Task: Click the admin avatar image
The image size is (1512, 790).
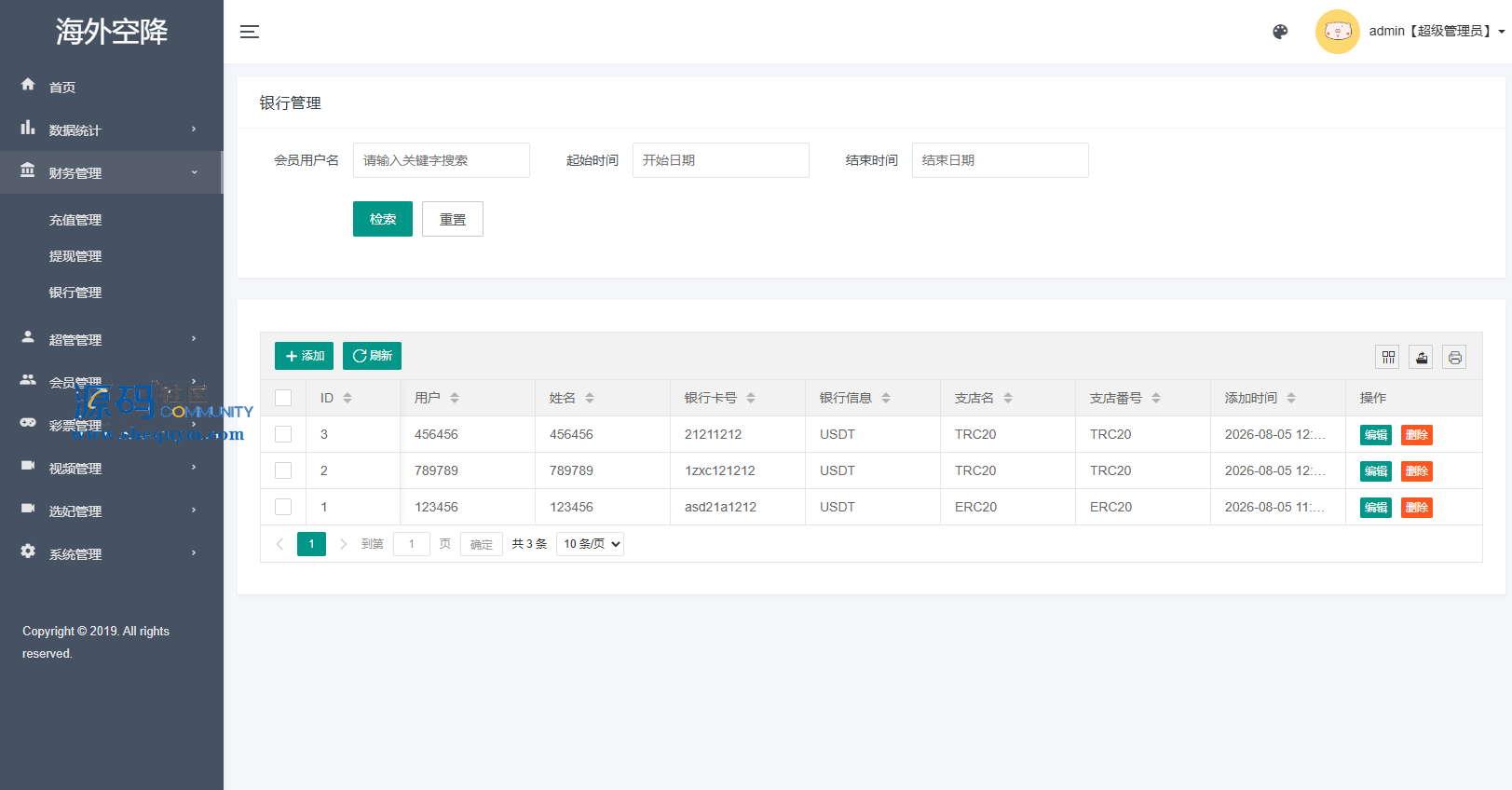Action: tap(1338, 32)
